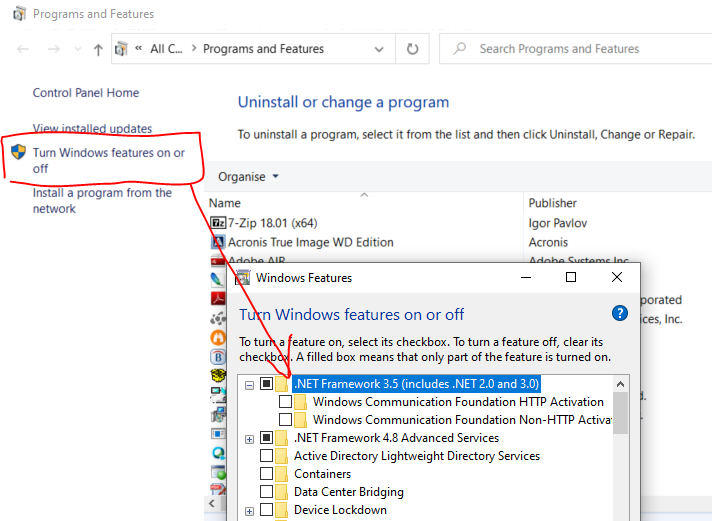712x521 pixels.
Task: Click the back navigation arrow
Action: point(23,49)
